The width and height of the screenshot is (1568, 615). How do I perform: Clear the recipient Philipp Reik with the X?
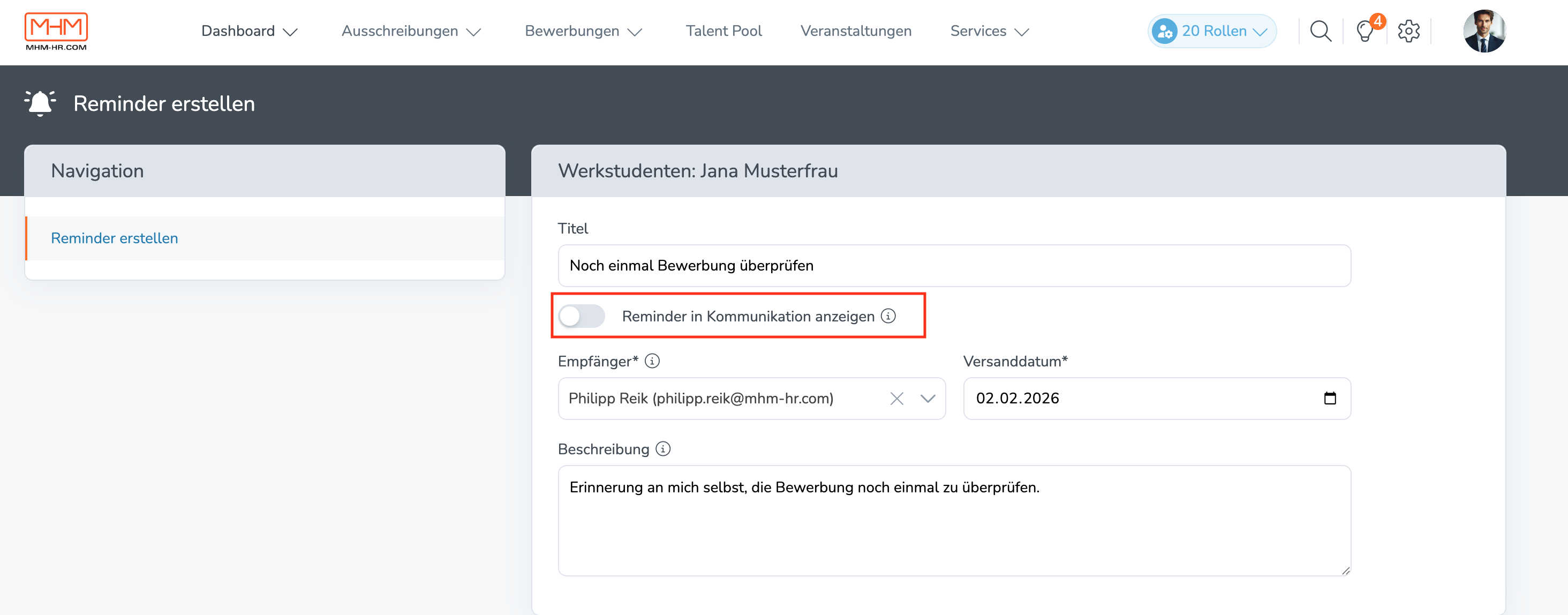point(896,400)
